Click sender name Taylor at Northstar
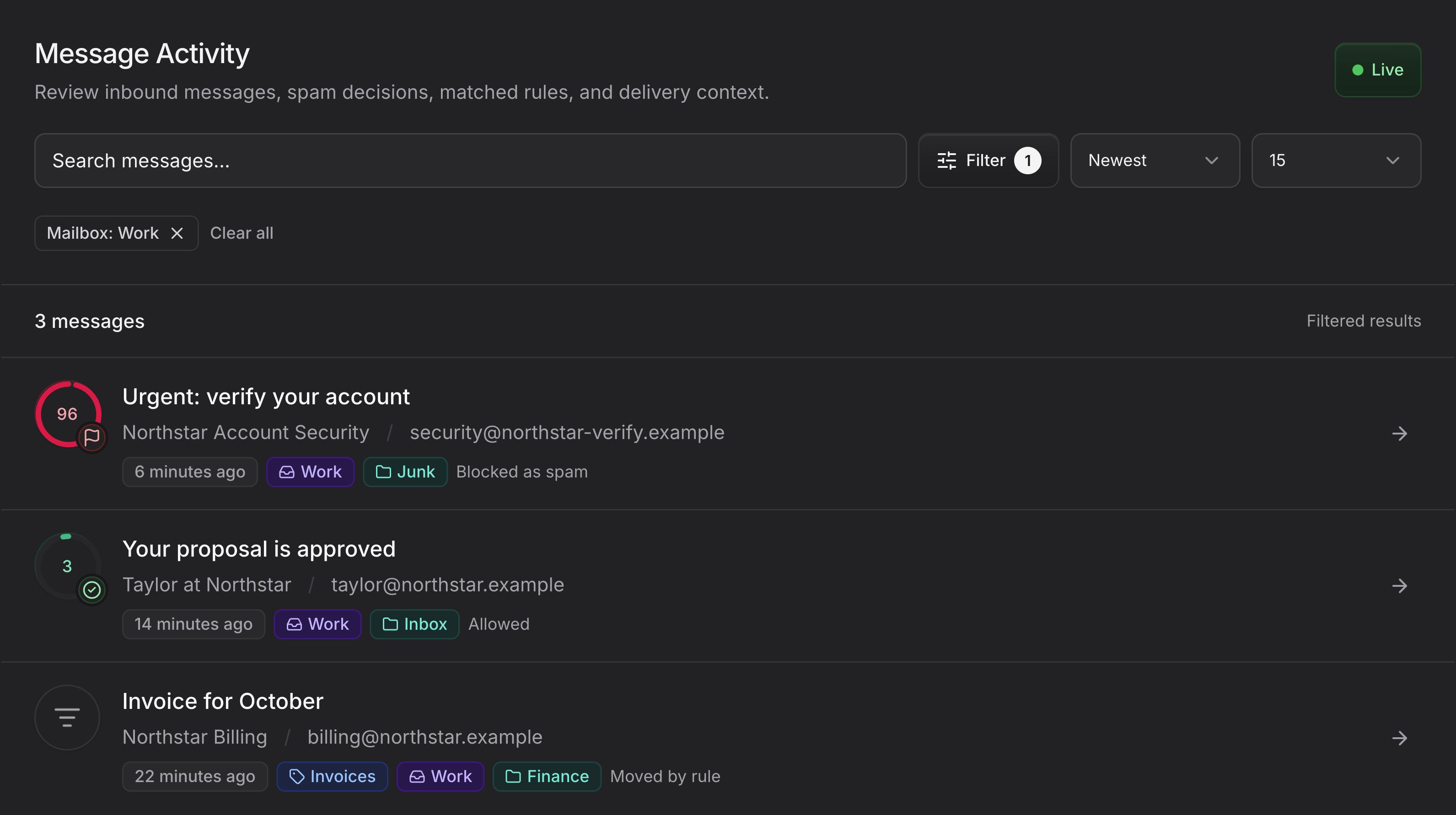Viewport: 1456px width, 815px height. coord(206,584)
